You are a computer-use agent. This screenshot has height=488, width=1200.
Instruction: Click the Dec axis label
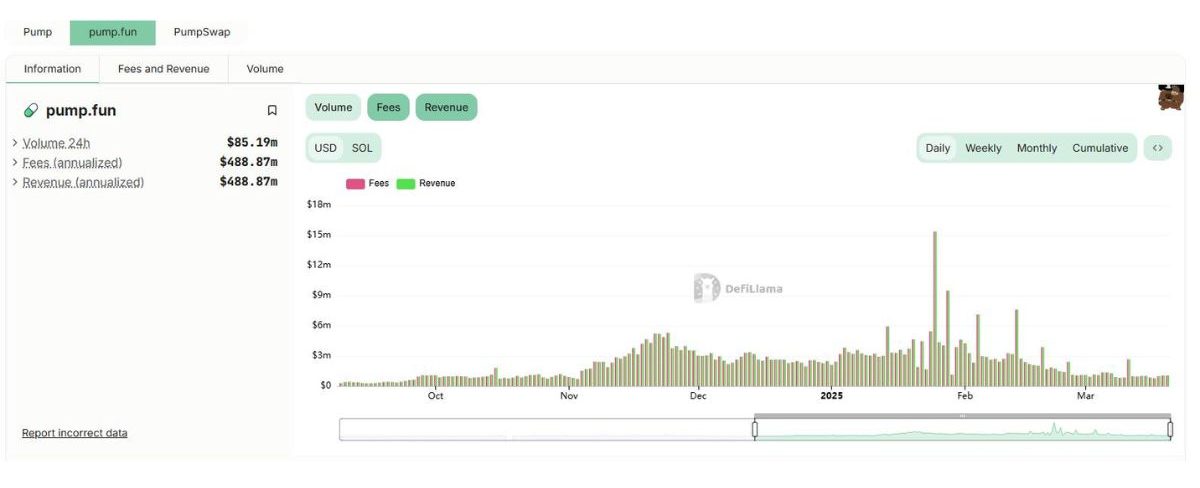(698, 396)
